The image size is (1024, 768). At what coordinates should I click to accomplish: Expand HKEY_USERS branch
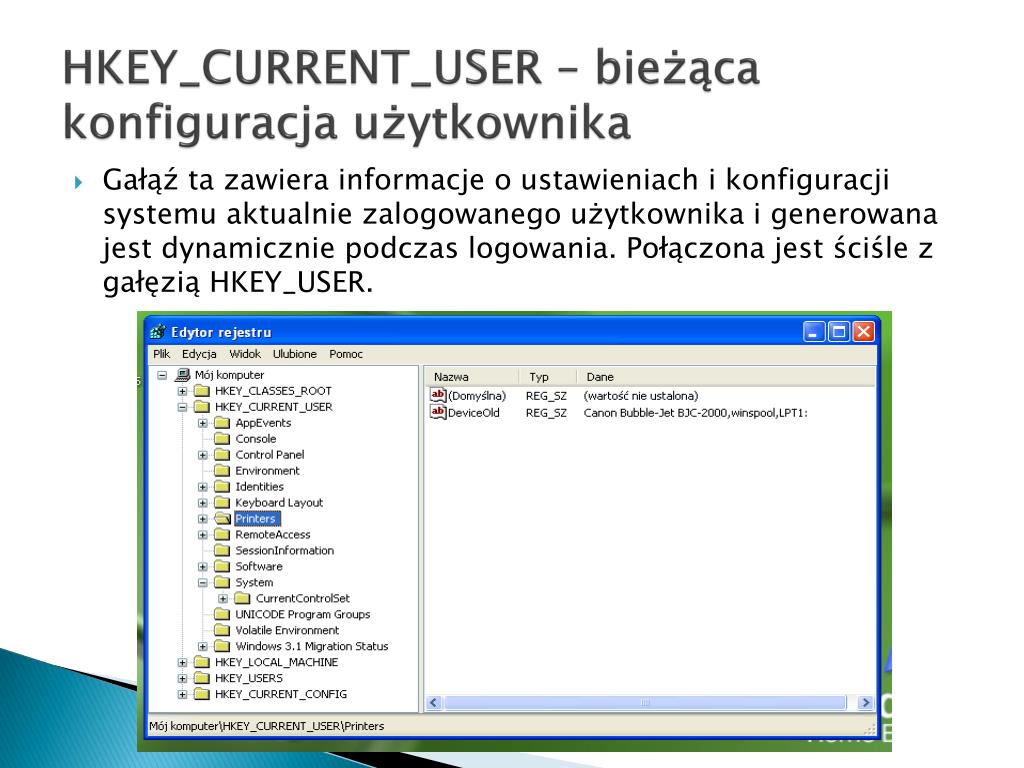pyautogui.click(x=182, y=679)
